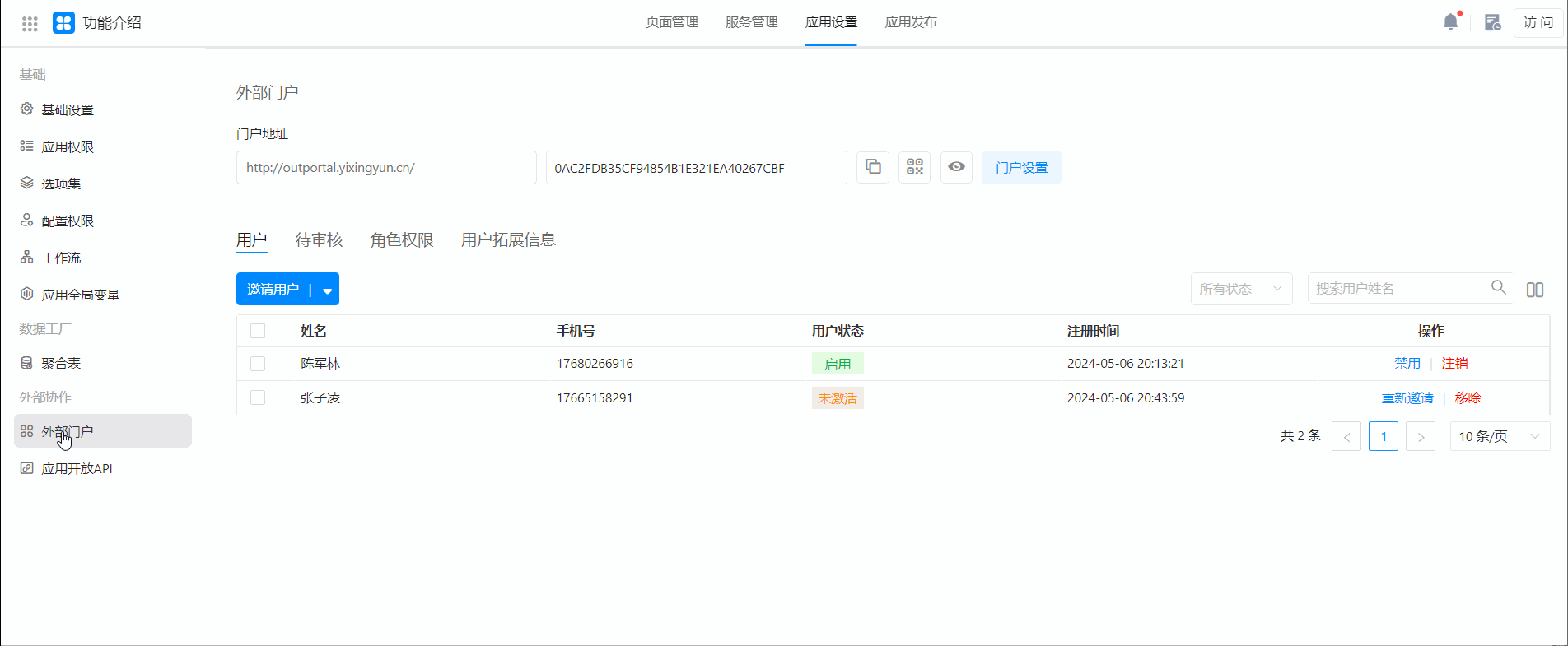The image size is (1568, 646).
Task: Click 重新邀请 for 张子凌
Action: (x=1407, y=397)
